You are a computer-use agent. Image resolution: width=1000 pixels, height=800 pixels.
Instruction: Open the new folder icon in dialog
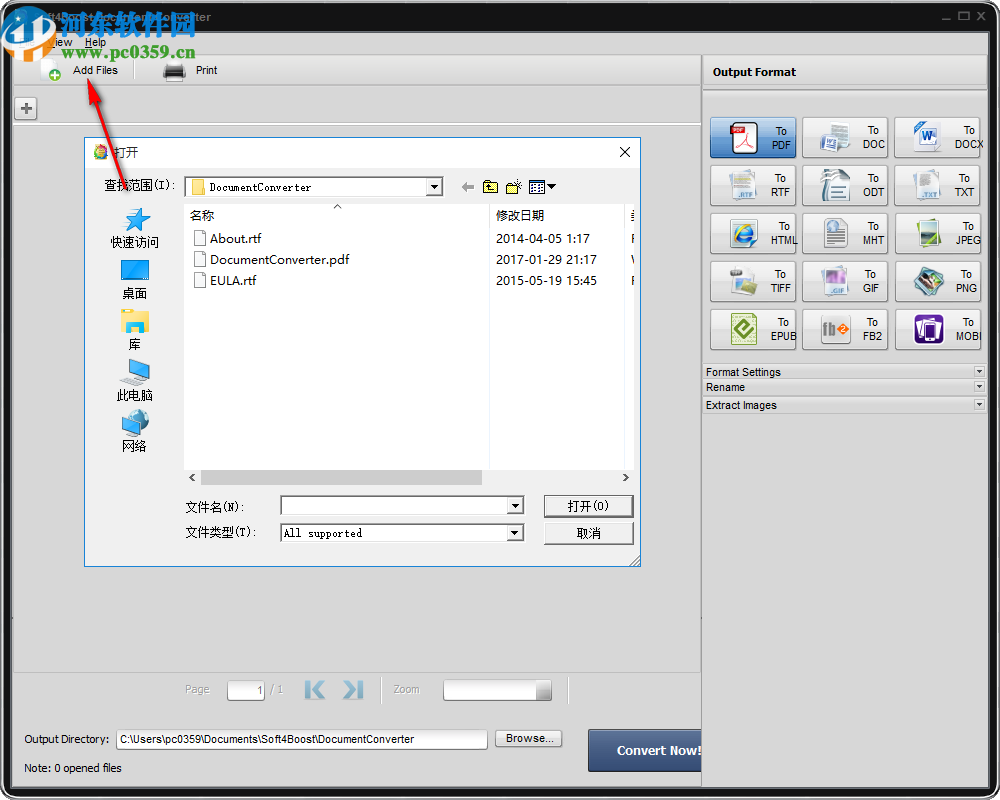[513, 186]
